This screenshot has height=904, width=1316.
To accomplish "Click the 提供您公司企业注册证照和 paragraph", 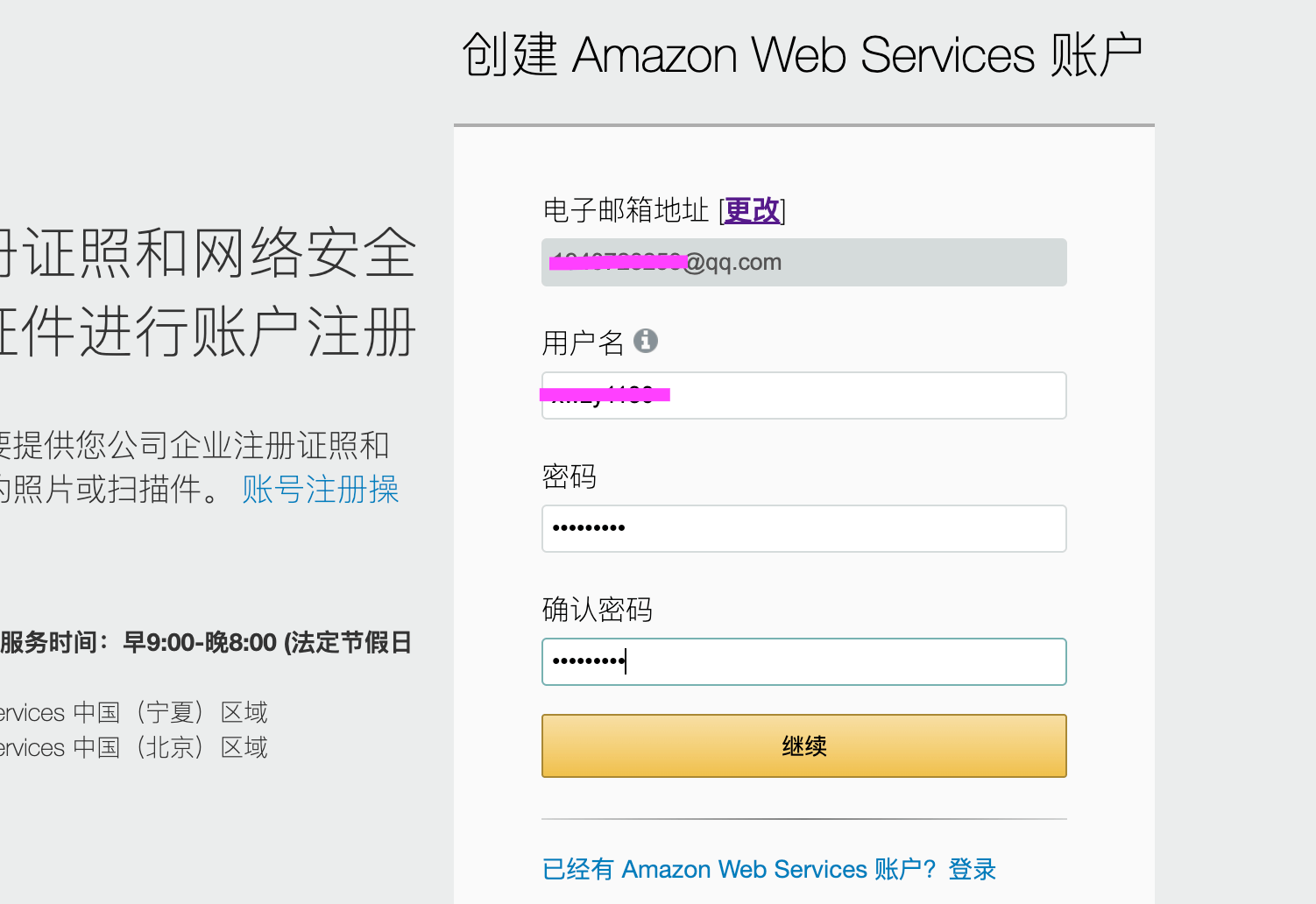I will [x=195, y=445].
